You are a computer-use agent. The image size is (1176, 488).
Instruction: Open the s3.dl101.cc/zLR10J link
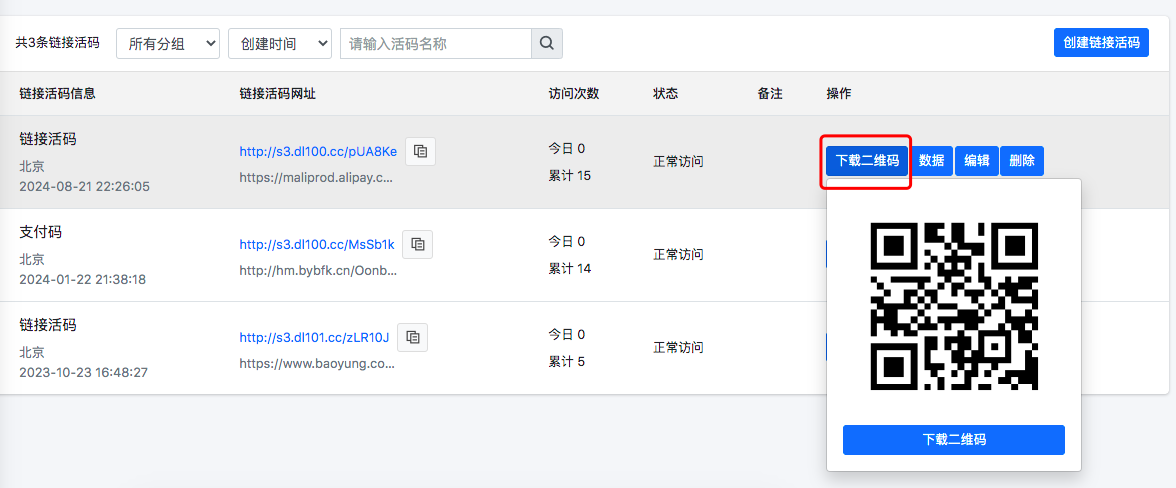coord(314,337)
